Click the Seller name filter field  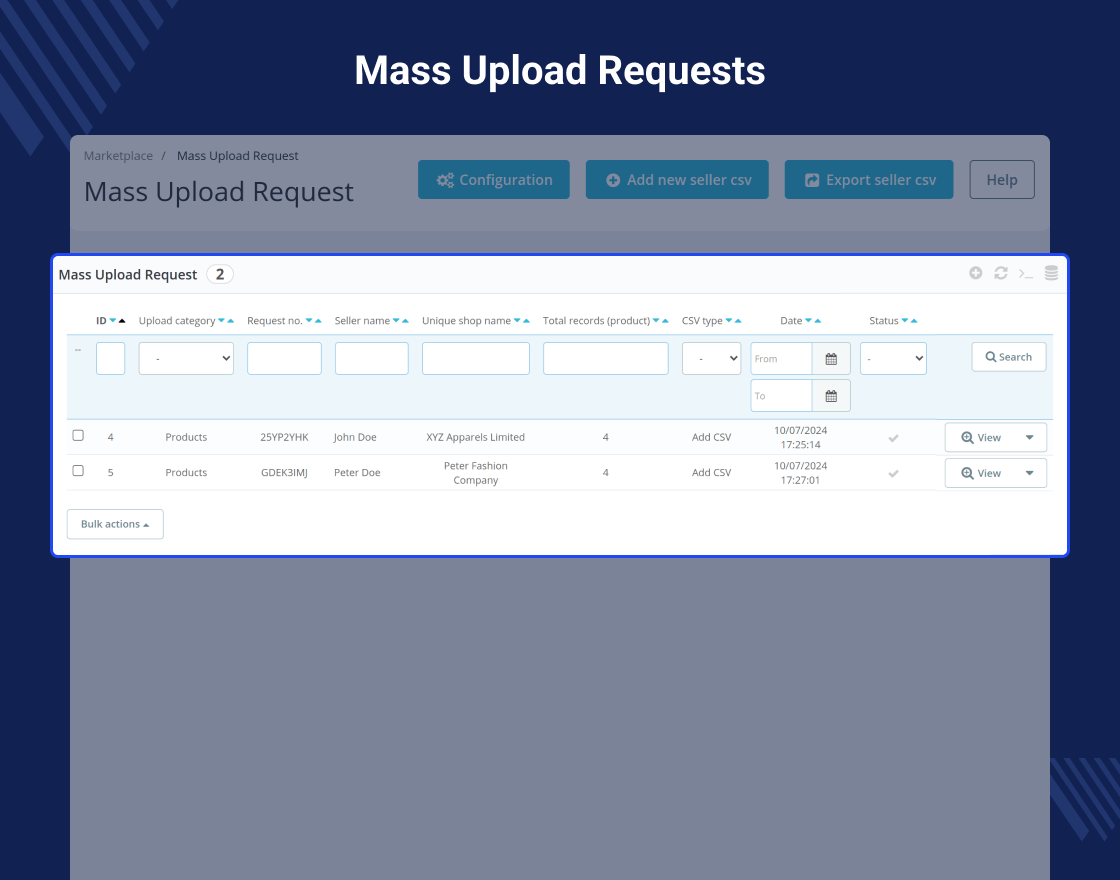pyautogui.click(x=371, y=359)
